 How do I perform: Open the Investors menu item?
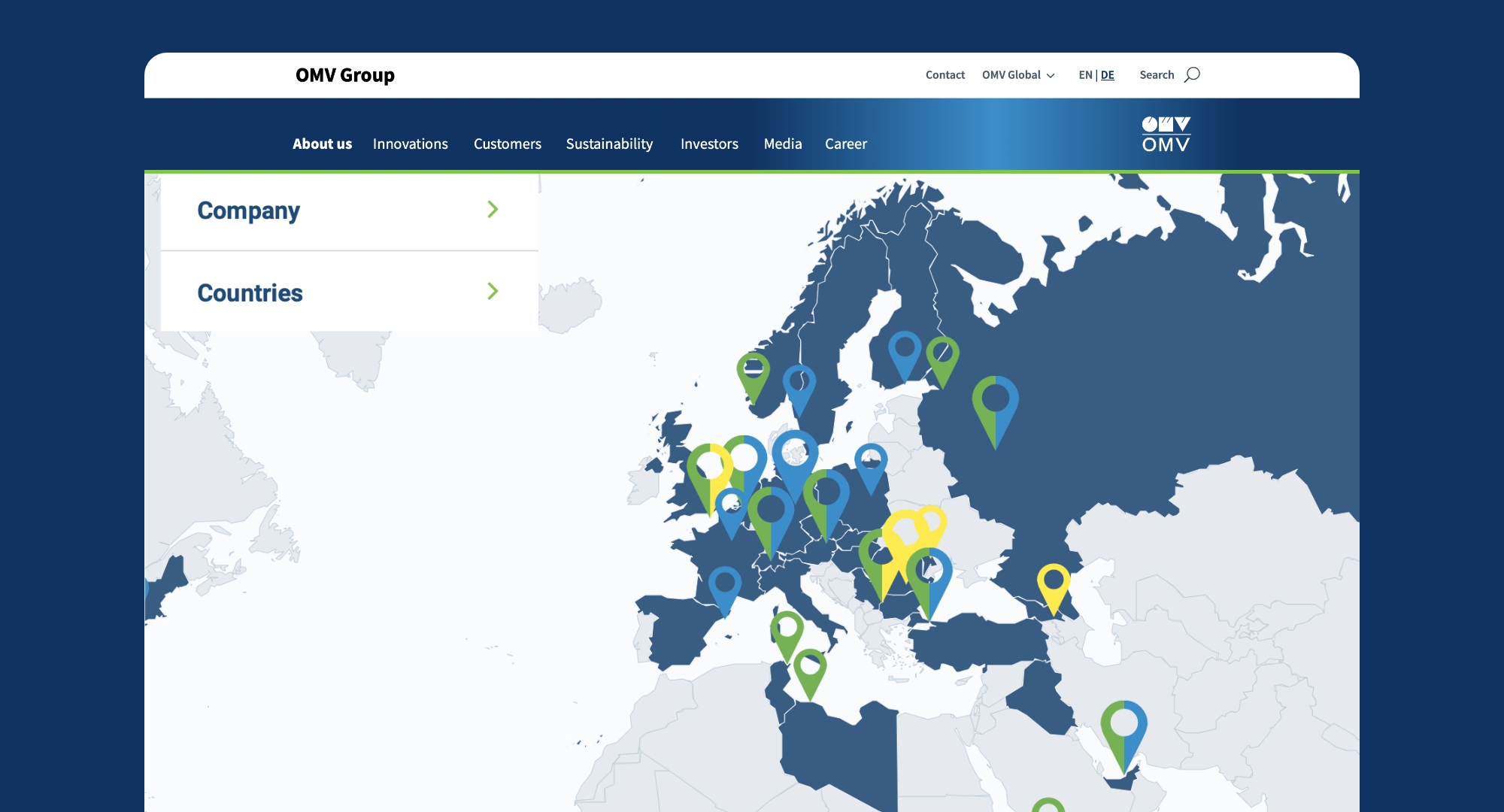point(709,144)
